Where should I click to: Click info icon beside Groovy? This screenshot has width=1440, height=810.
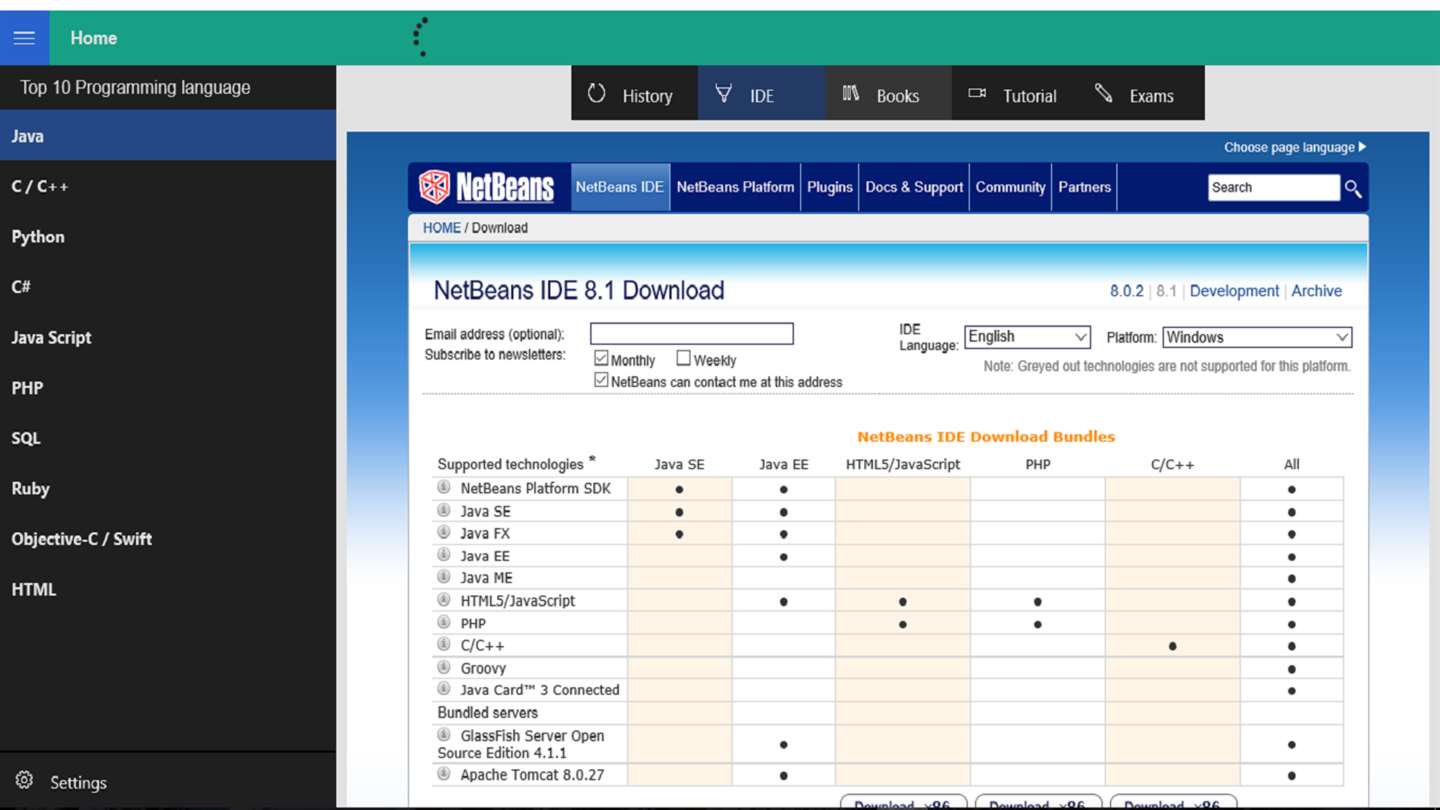click(x=444, y=667)
